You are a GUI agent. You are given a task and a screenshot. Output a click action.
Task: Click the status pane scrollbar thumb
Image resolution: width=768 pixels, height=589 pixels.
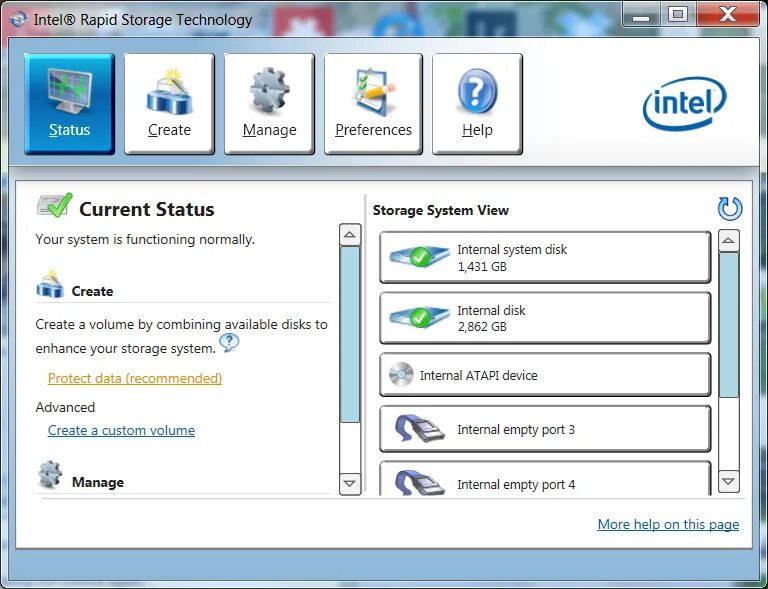(350, 334)
